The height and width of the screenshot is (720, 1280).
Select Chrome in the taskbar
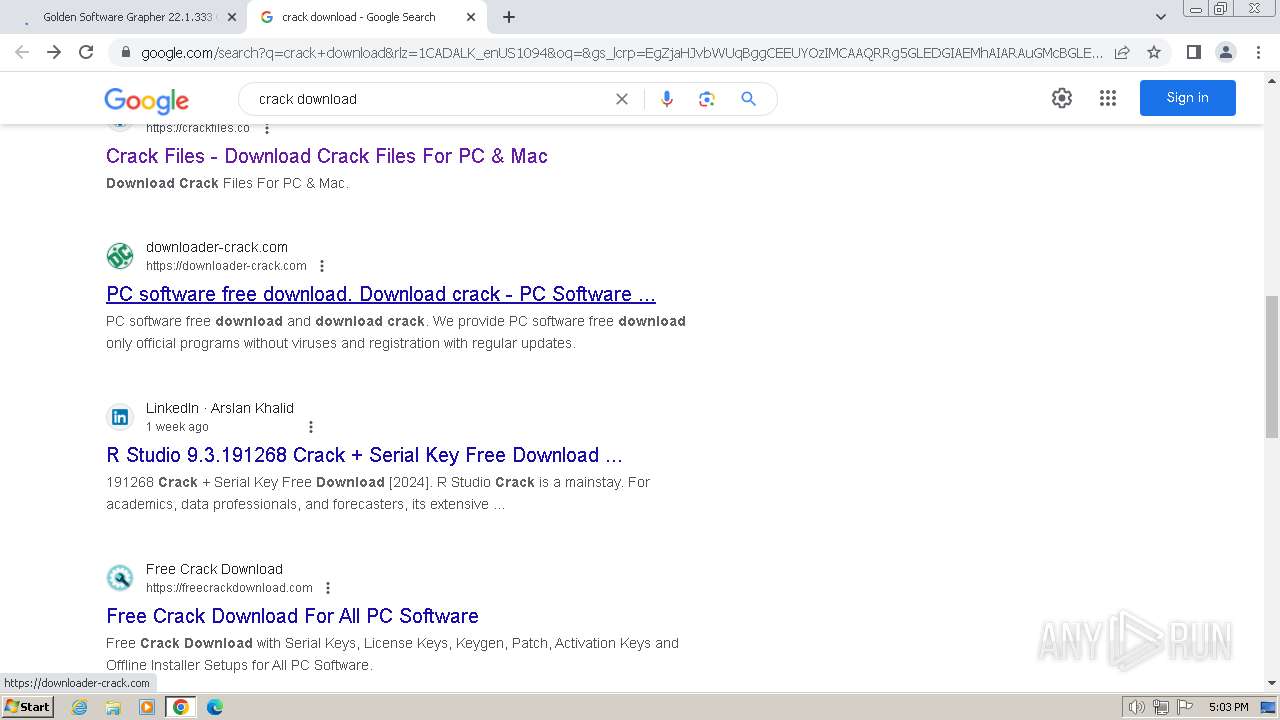click(x=180, y=707)
